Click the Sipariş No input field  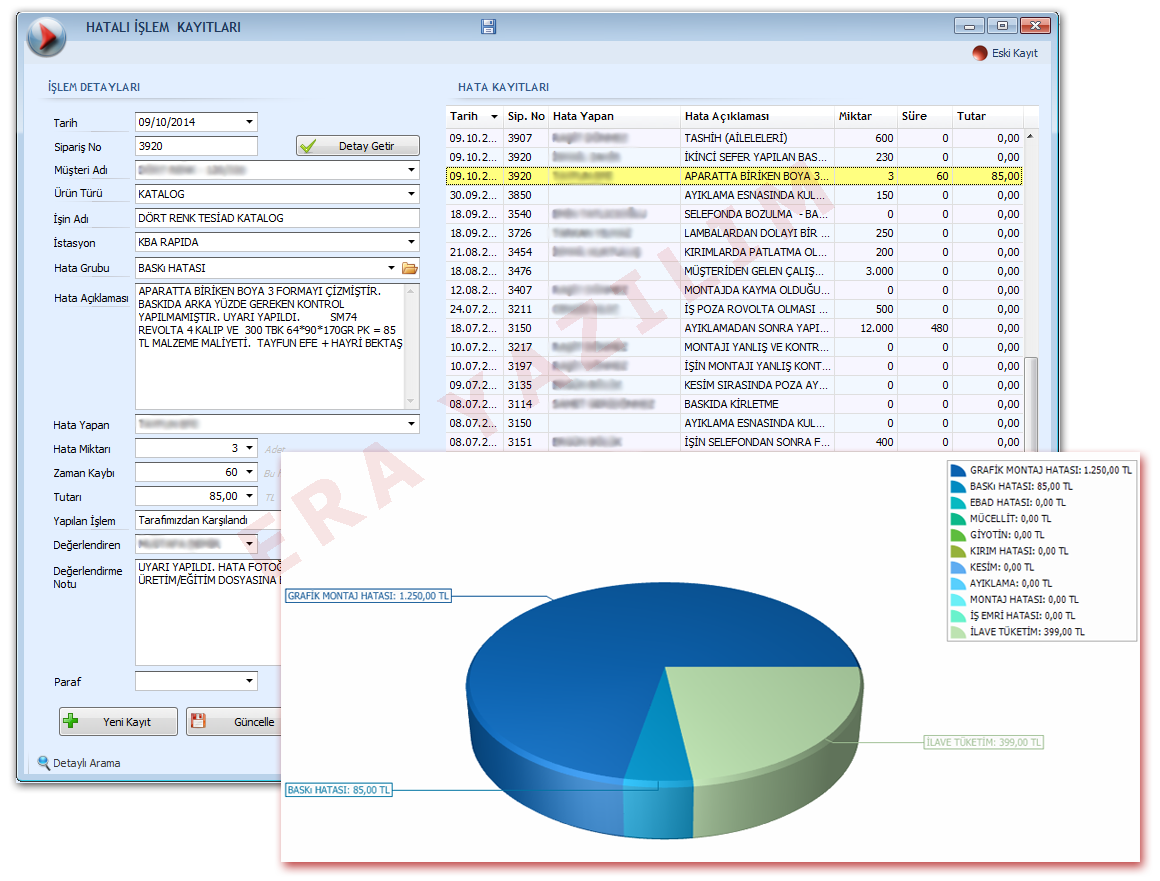coord(196,146)
